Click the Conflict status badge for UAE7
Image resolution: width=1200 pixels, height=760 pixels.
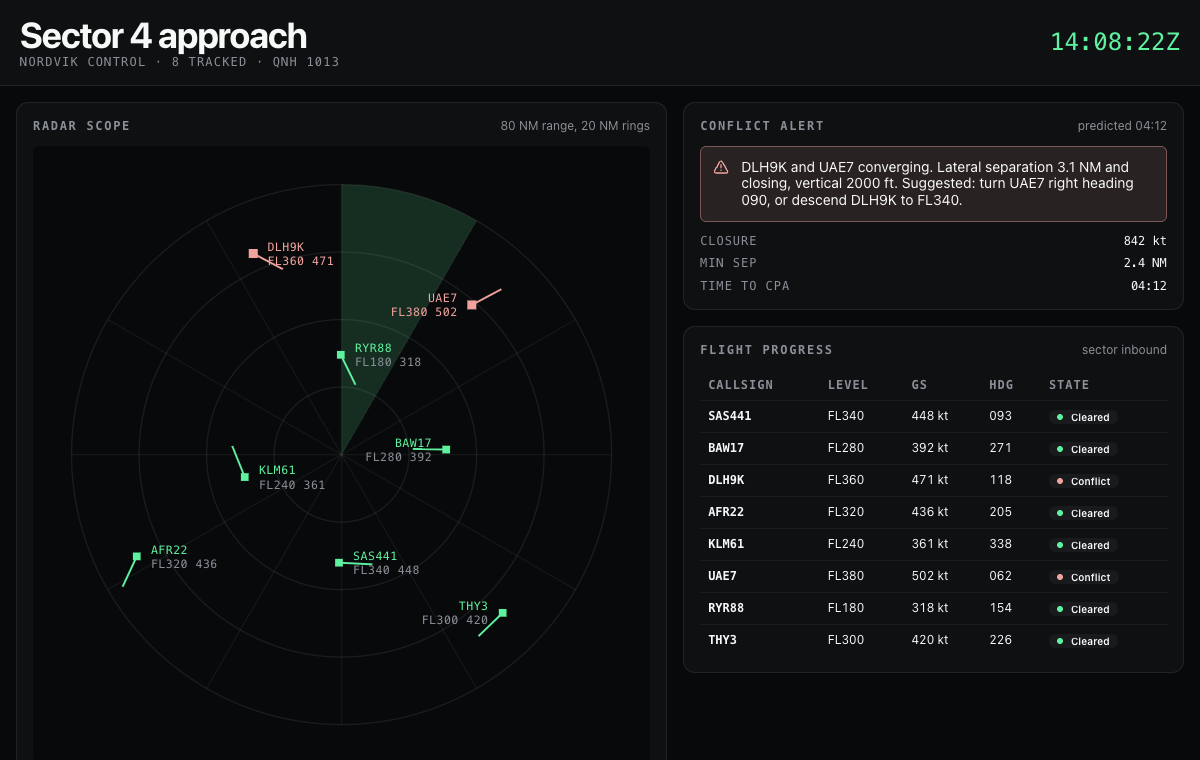tap(1084, 577)
